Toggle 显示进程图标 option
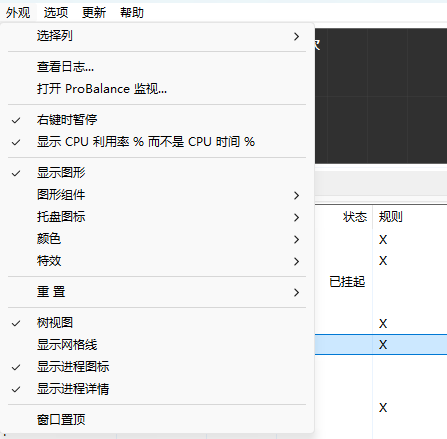Screen dimensions: 447x439 pyautogui.click(x=157, y=367)
